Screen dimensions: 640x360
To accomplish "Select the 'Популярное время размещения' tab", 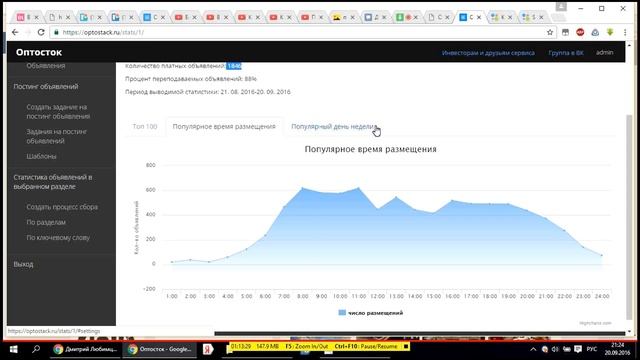I will 224,127.
